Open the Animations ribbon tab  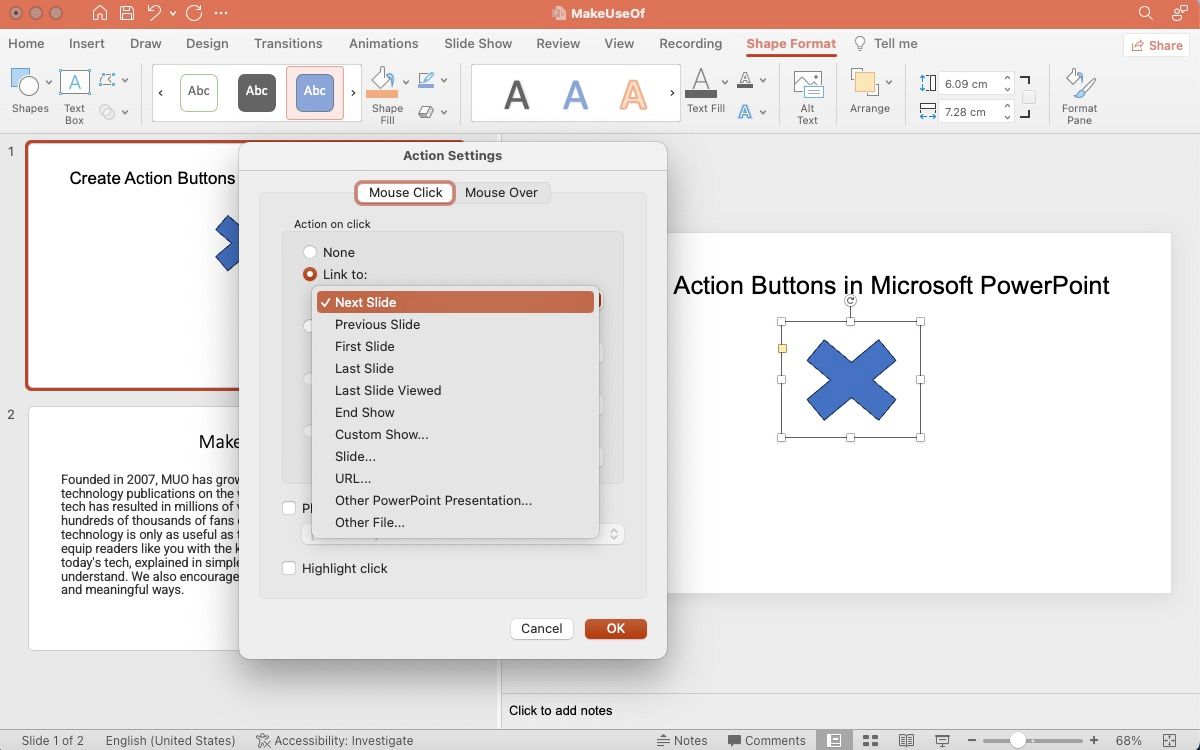(383, 43)
